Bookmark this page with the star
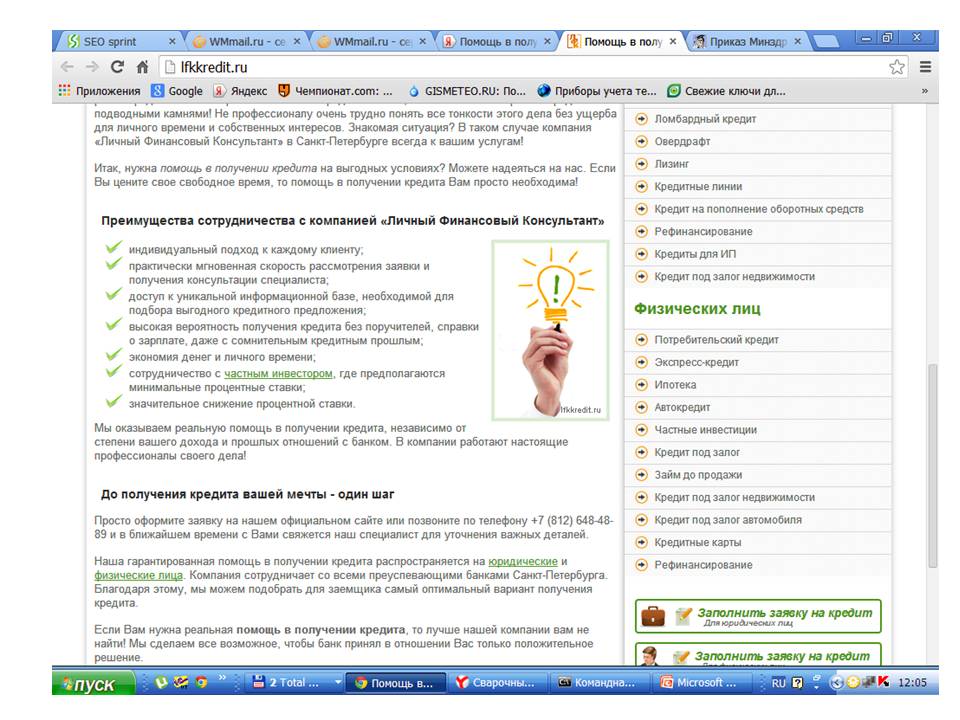The height and width of the screenshot is (720, 960). 896,67
